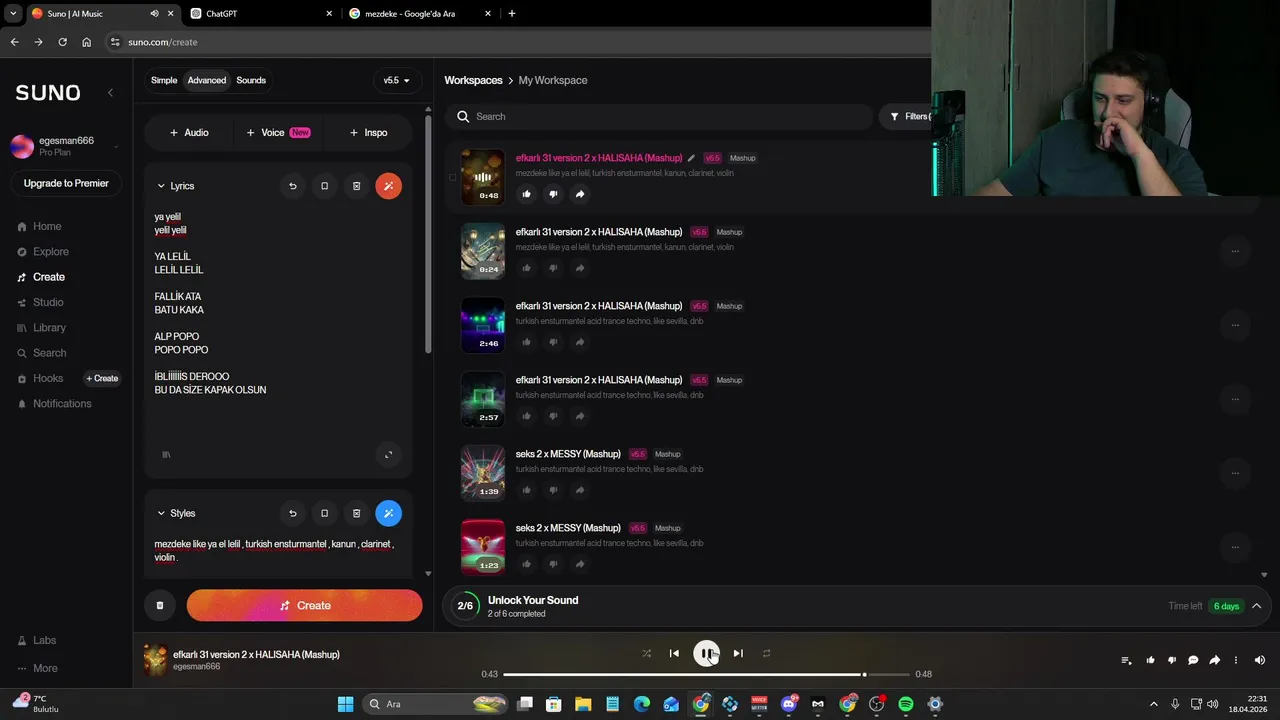The width and height of the screenshot is (1280, 720).
Task: Share the playing 0:48 efkarlı 31 track
Action: coord(580,194)
